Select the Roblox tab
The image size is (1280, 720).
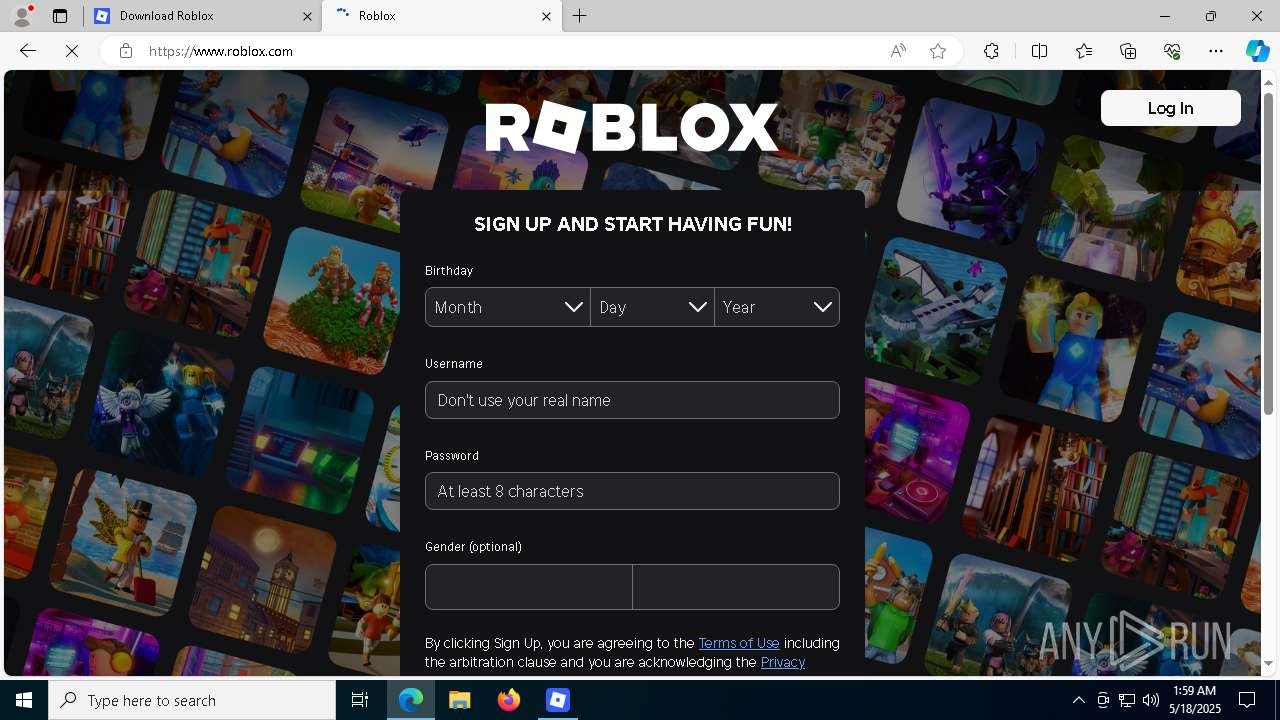442,16
